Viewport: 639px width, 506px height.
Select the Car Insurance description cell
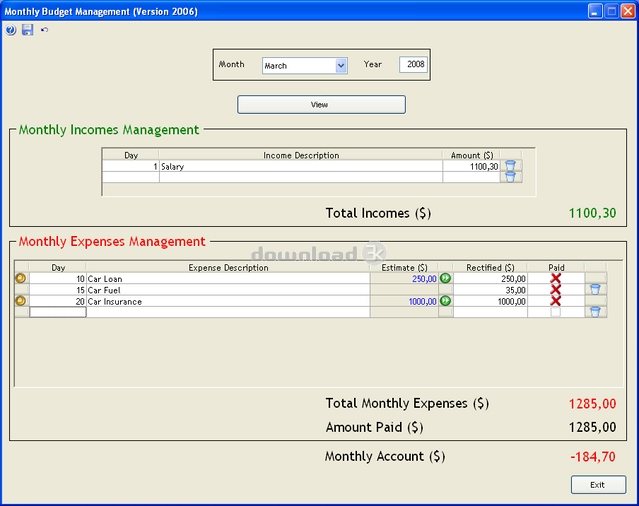point(228,301)
